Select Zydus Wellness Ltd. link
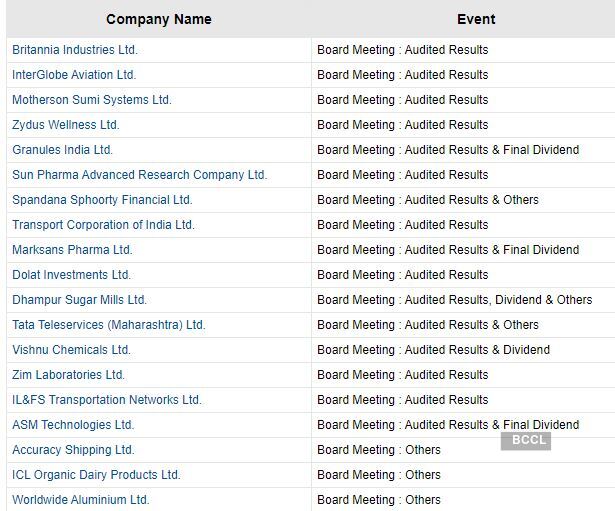The image size is (615, 511). tap(66, 125)
